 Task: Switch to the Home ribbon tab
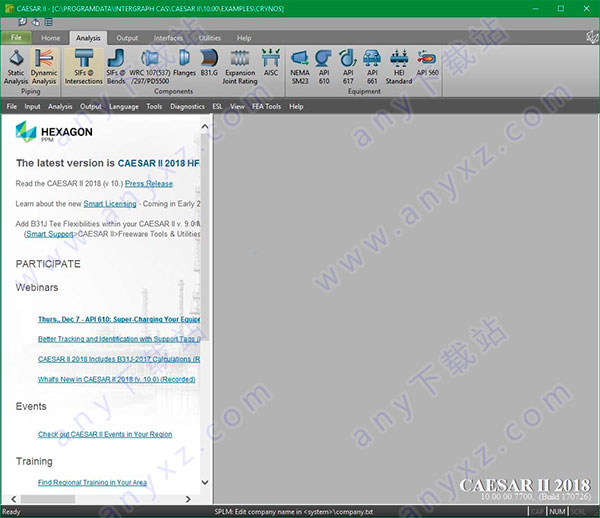51,38
